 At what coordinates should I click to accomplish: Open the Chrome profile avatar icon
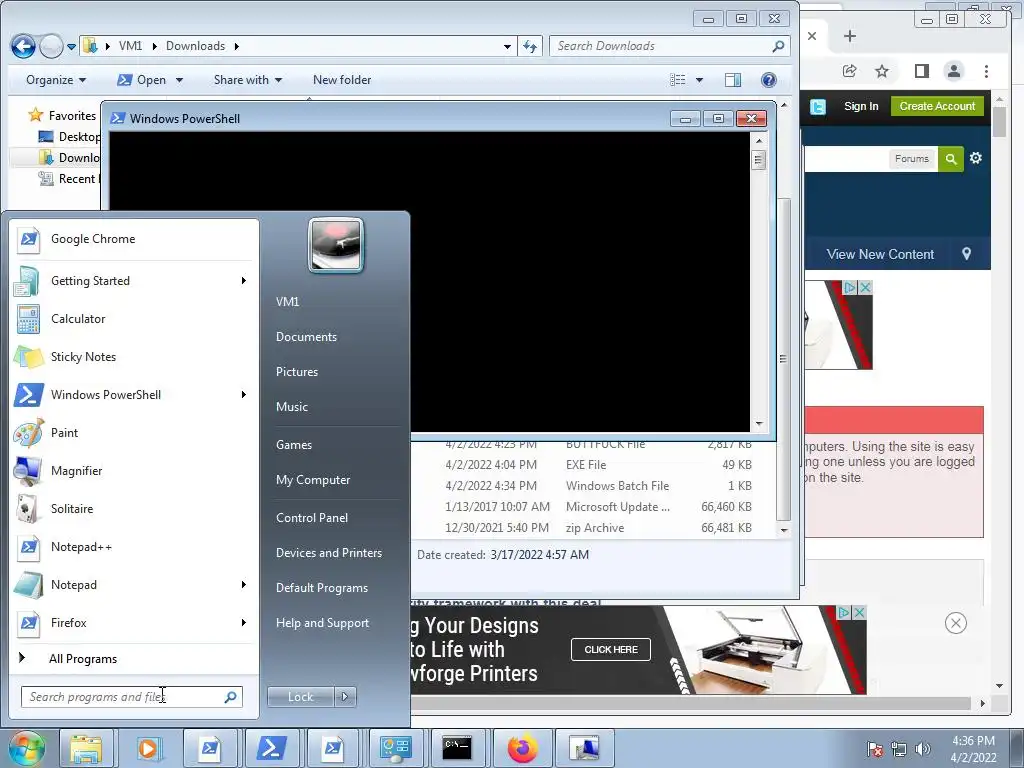coord(954,71)
